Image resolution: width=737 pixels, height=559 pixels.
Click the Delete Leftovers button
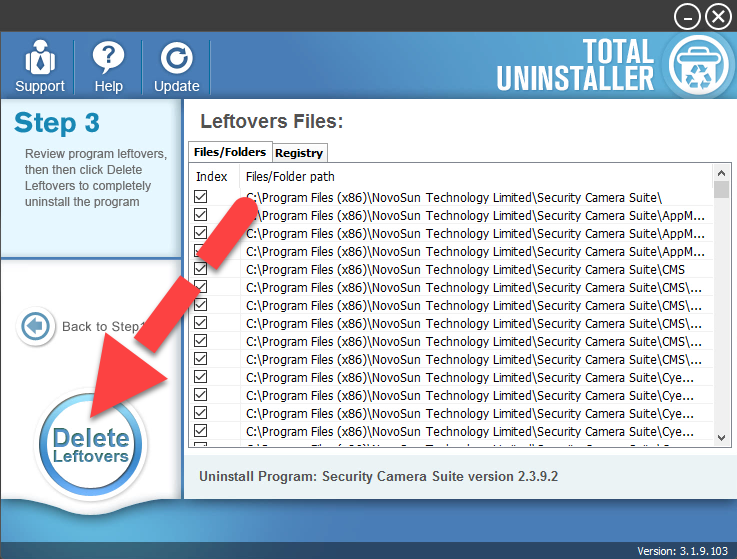coord(91,445)
